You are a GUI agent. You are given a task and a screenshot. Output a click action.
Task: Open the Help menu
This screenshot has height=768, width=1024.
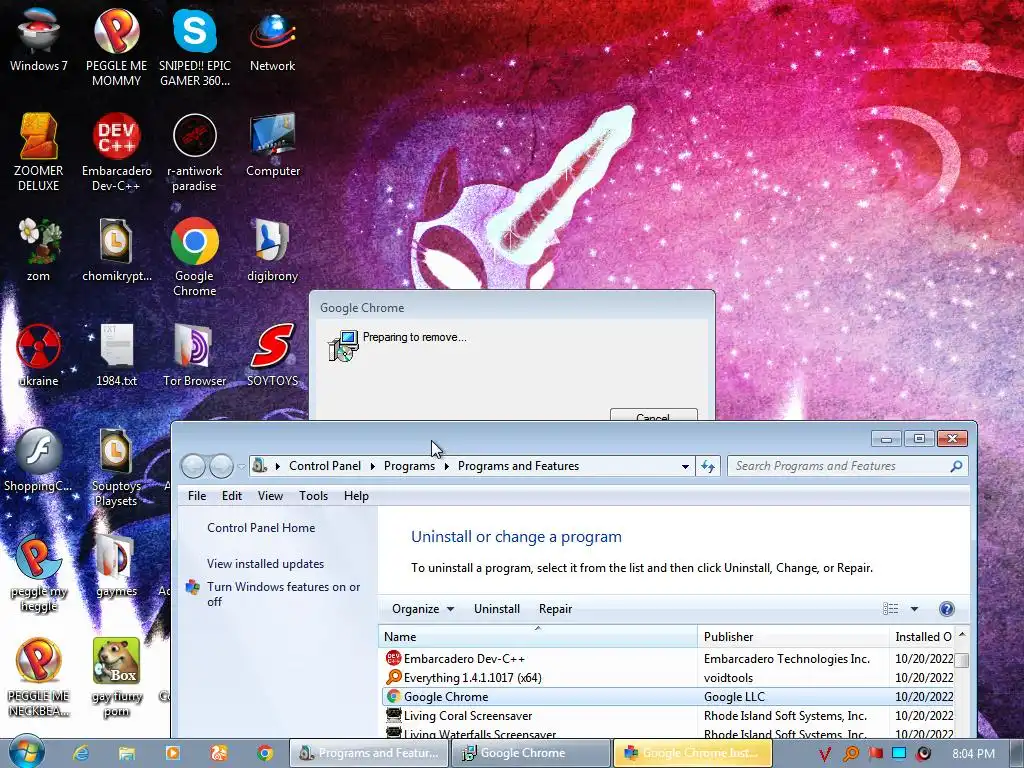point(356,496)
